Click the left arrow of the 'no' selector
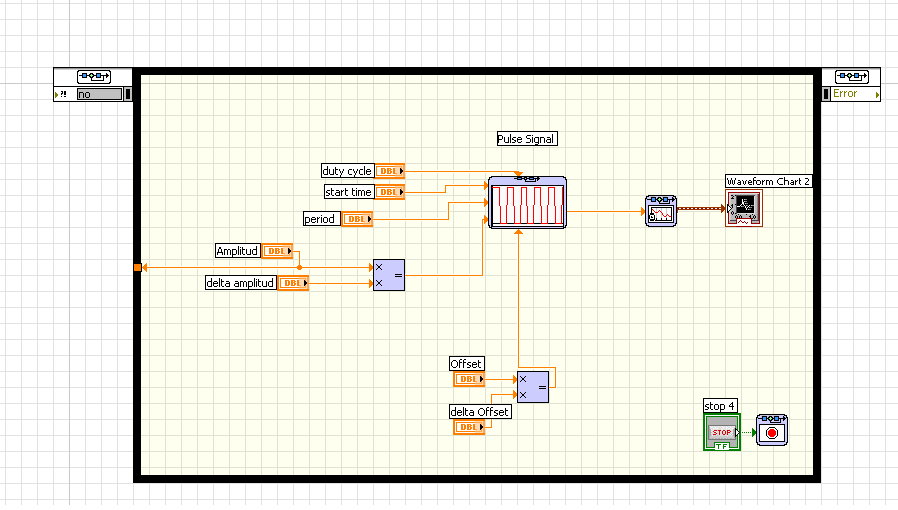This screenshot has height=510, width=898. point(57,94)
